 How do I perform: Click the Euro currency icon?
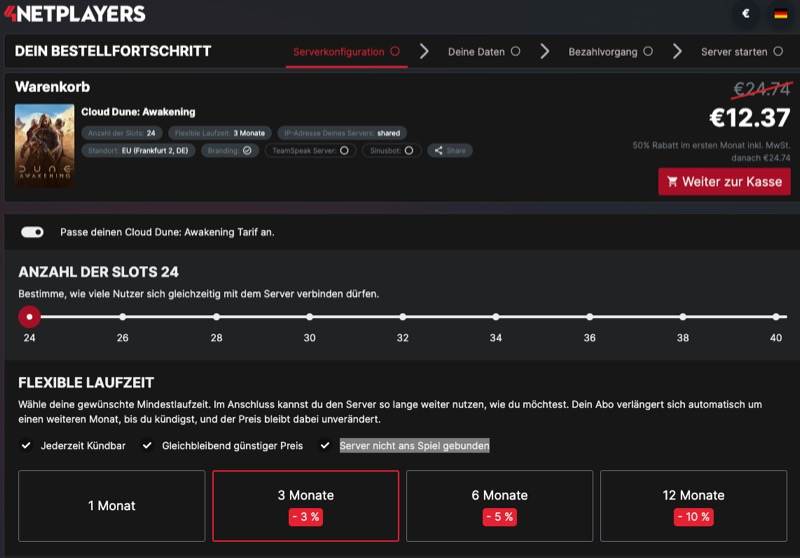pos(746,14)
